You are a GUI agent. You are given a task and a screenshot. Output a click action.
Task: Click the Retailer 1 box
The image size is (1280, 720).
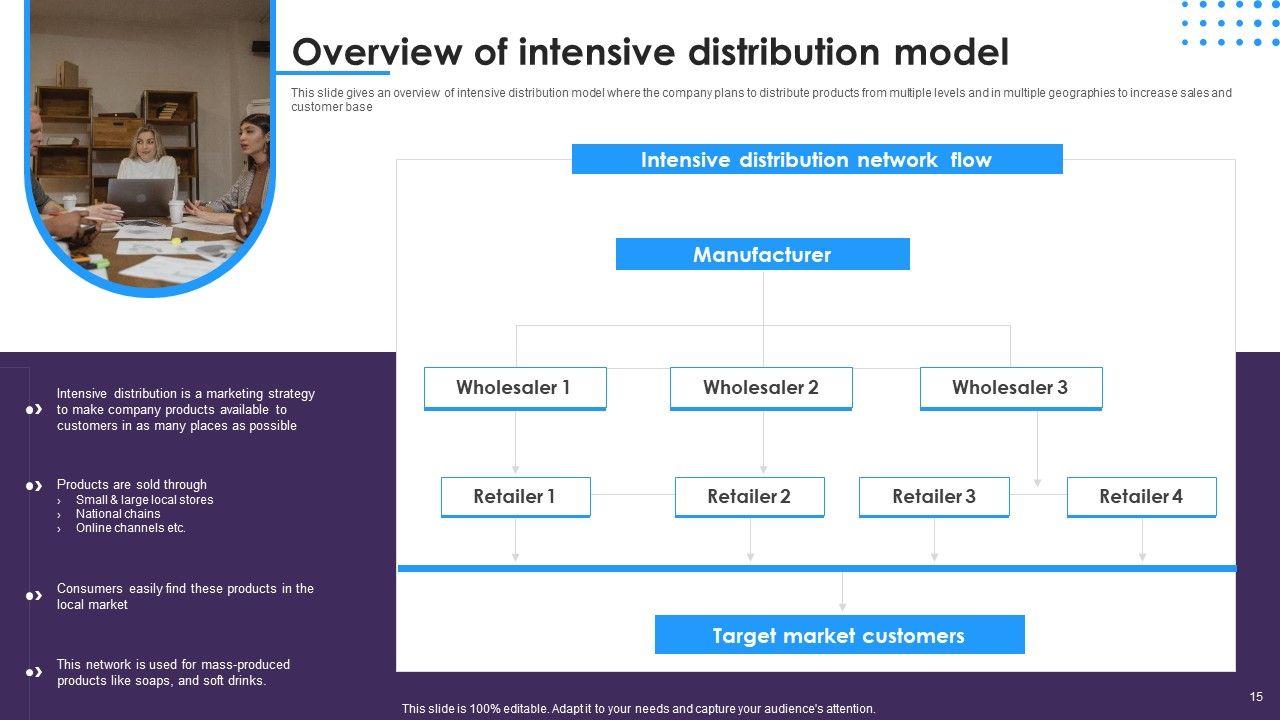click(x=516, y=497)
